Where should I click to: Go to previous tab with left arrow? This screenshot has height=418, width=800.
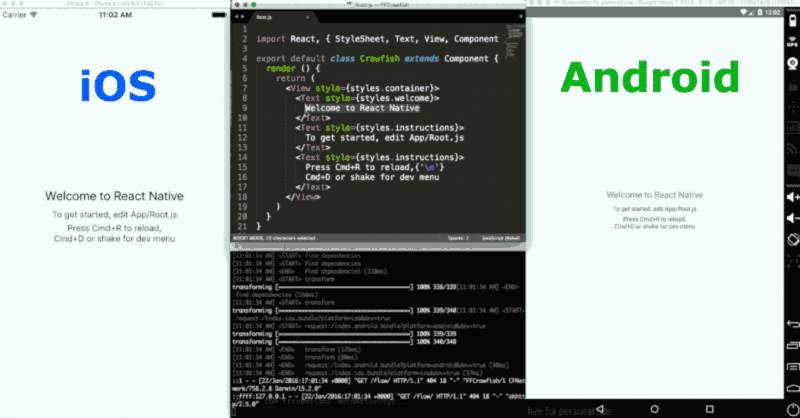tap(236, 17)
